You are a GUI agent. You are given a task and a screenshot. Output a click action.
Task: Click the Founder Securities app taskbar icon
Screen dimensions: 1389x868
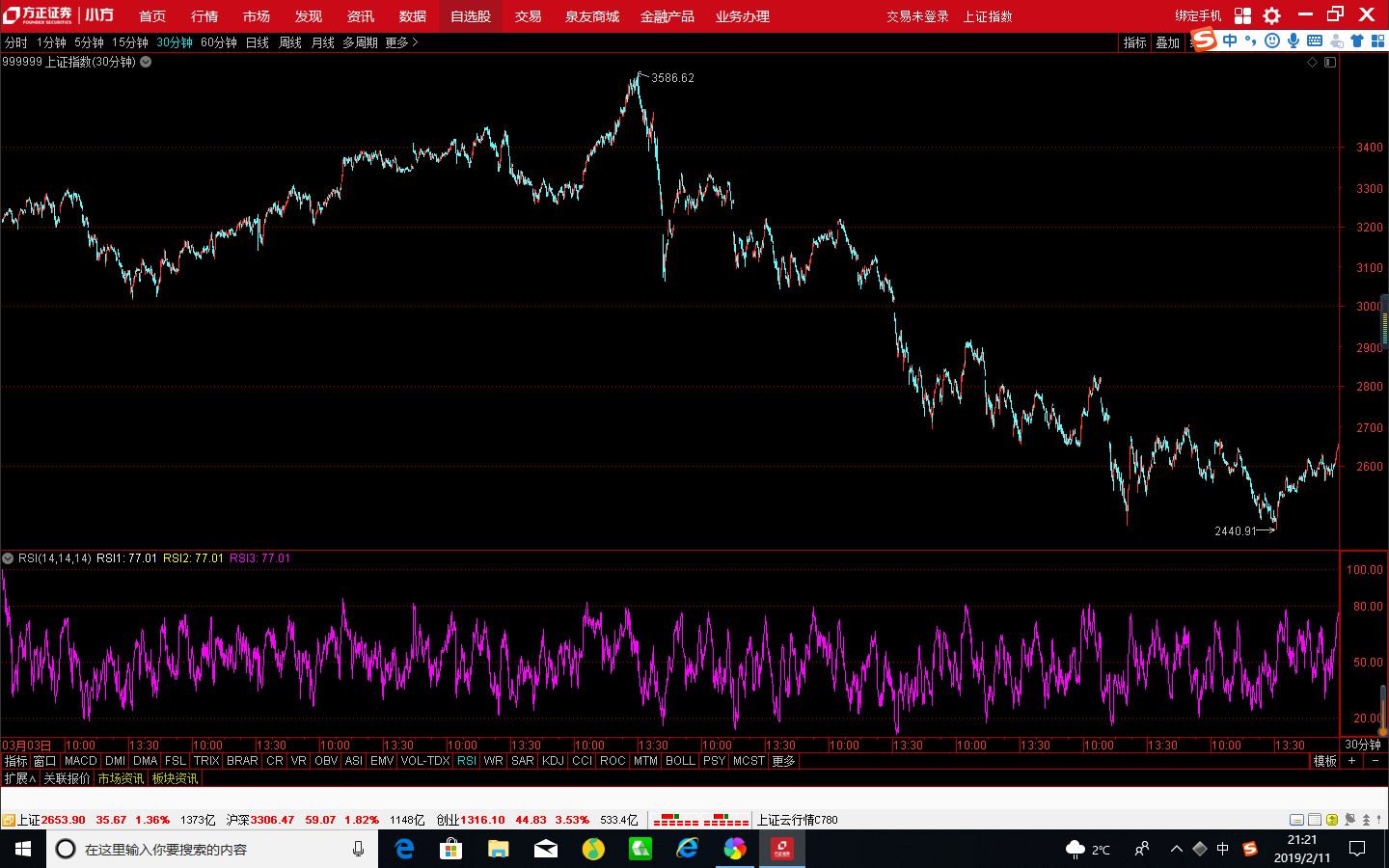781,849
